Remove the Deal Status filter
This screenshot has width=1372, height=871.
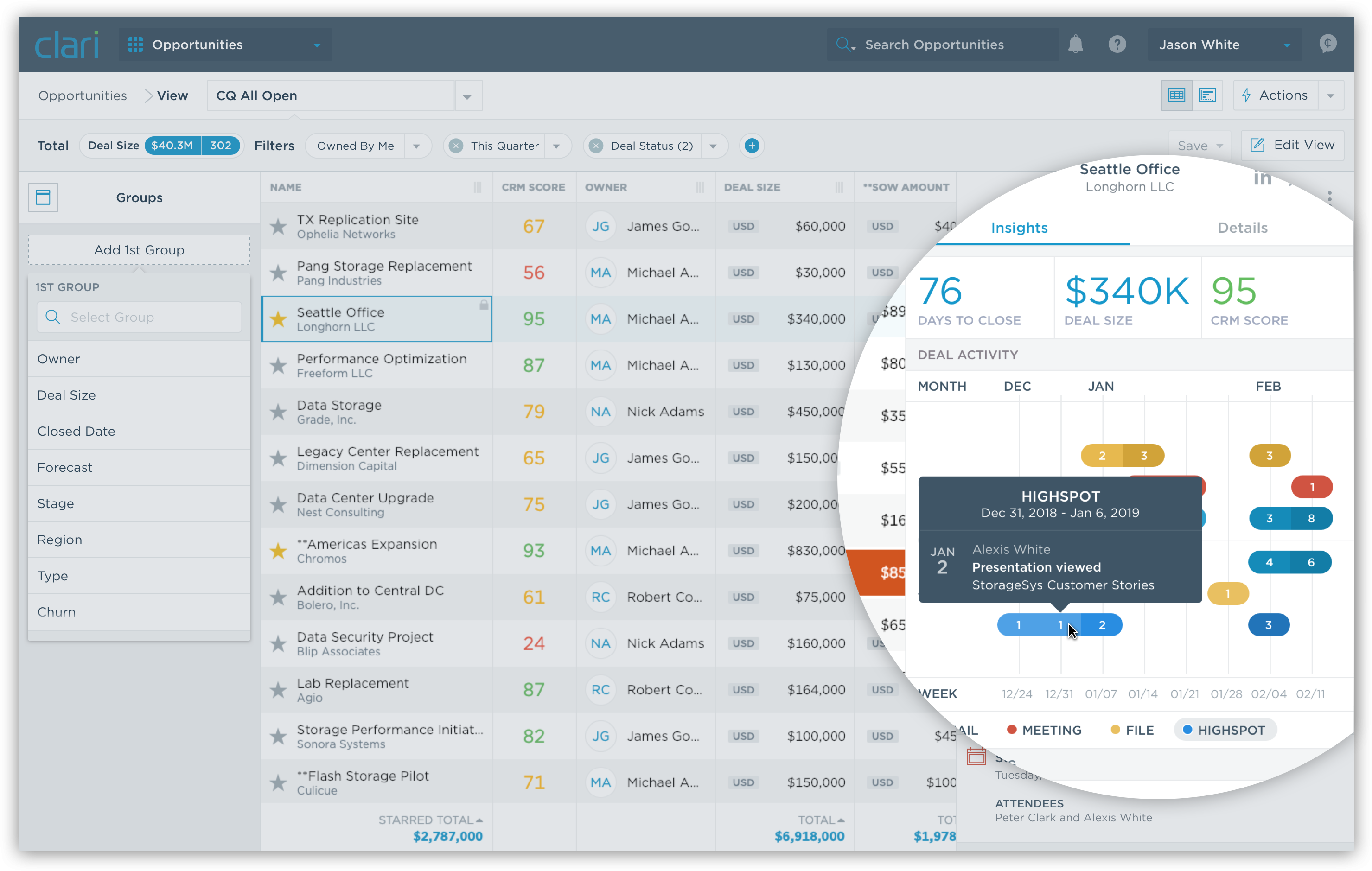point(596,146)
